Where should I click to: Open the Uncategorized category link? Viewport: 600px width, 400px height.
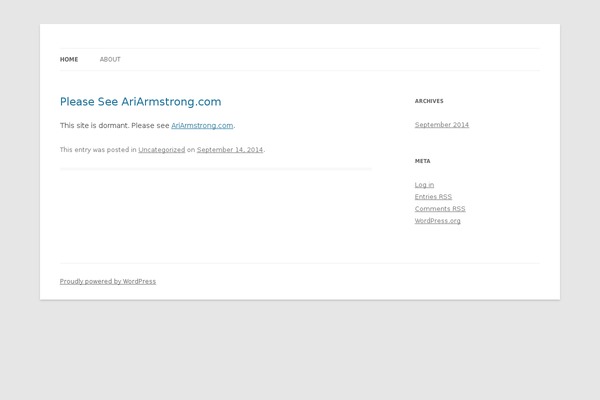coord(161,150)
